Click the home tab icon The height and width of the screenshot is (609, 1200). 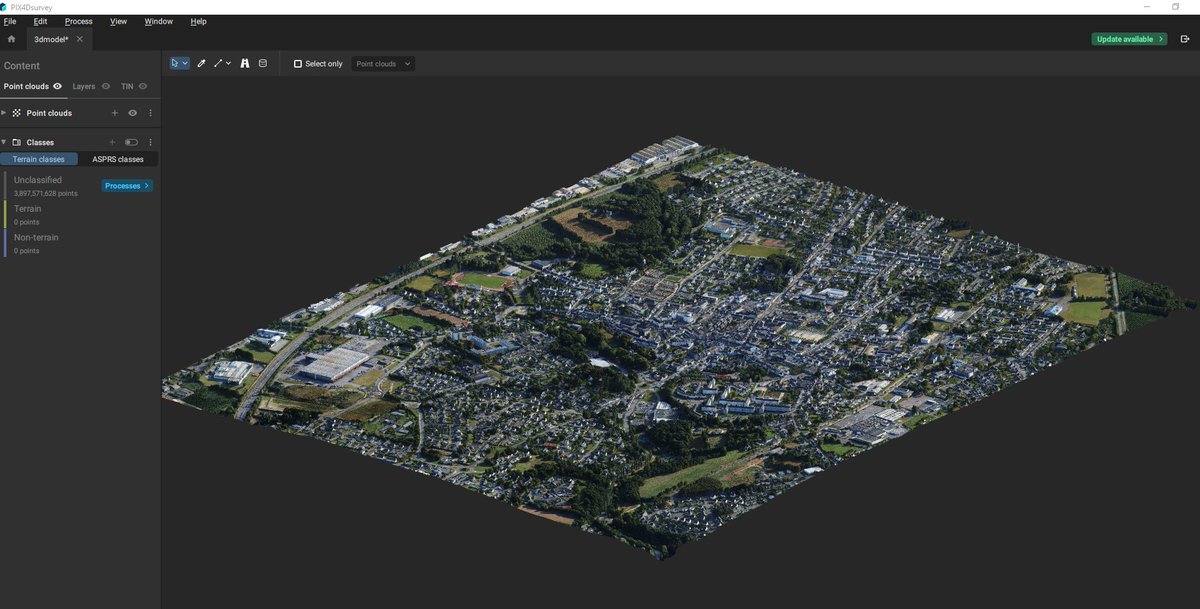coord(10,37)
